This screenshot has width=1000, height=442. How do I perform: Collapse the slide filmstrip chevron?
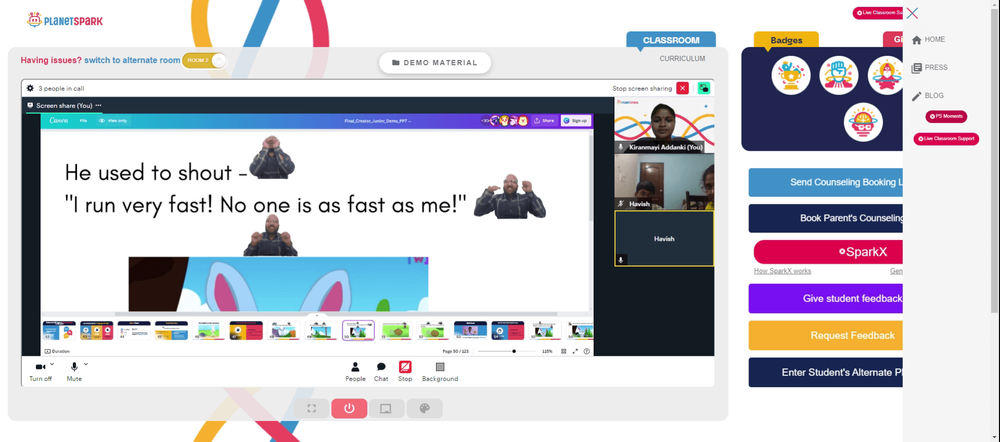tap(317, 315)
